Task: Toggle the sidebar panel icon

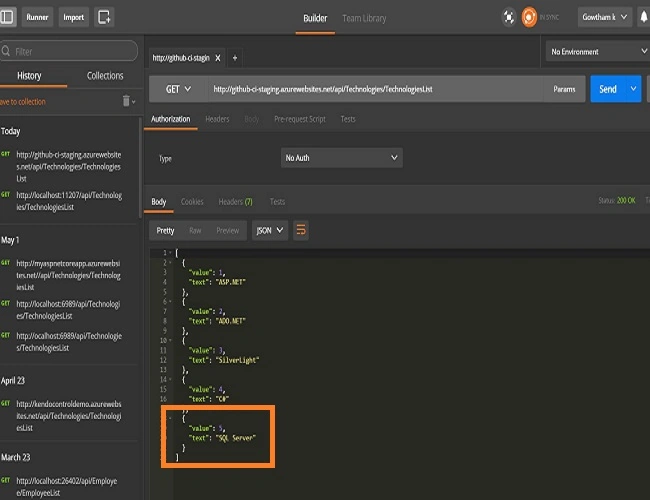Action: click(7, 17)
